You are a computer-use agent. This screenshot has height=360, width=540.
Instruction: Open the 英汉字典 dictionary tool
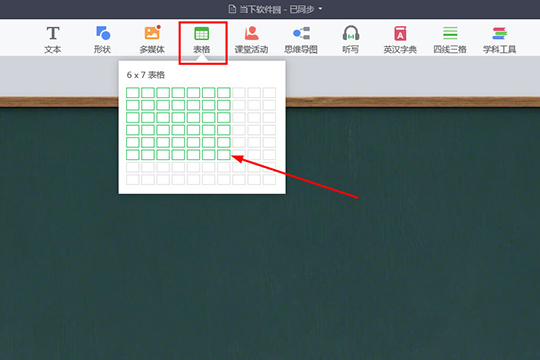point(400,40)
